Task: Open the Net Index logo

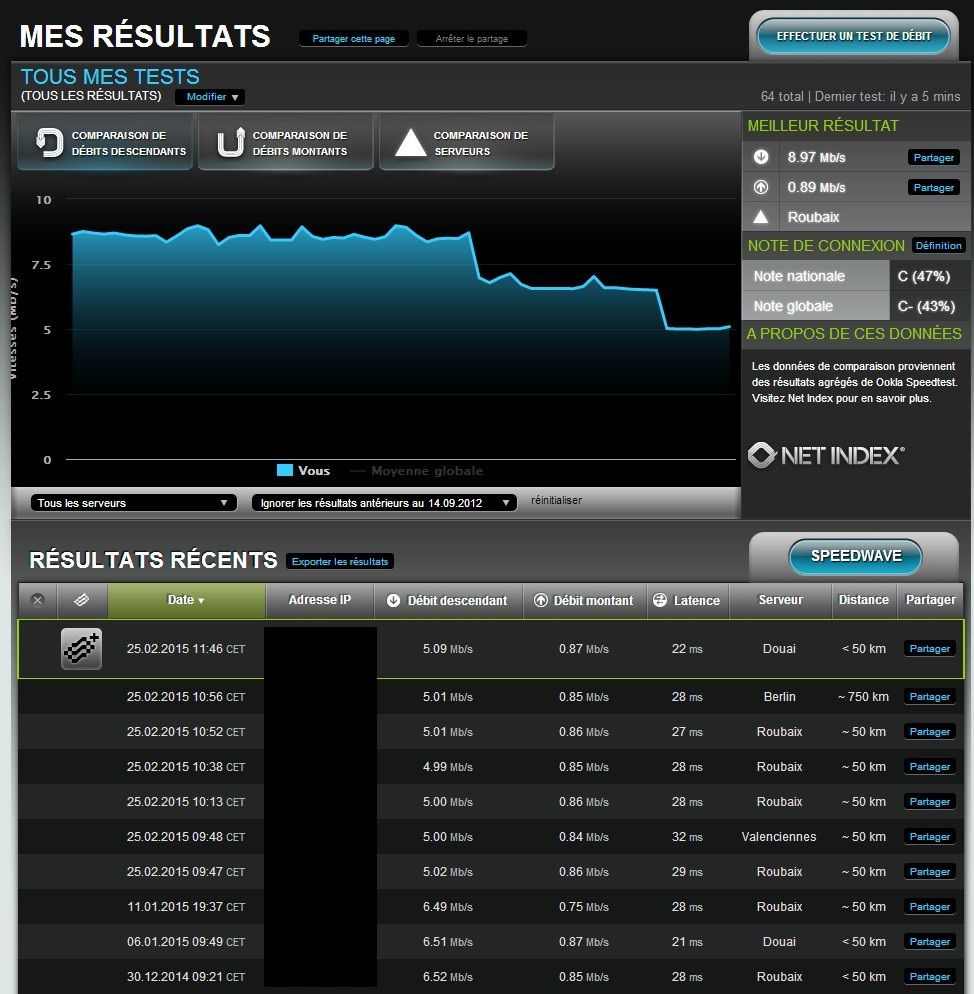Action: (826, 455)
